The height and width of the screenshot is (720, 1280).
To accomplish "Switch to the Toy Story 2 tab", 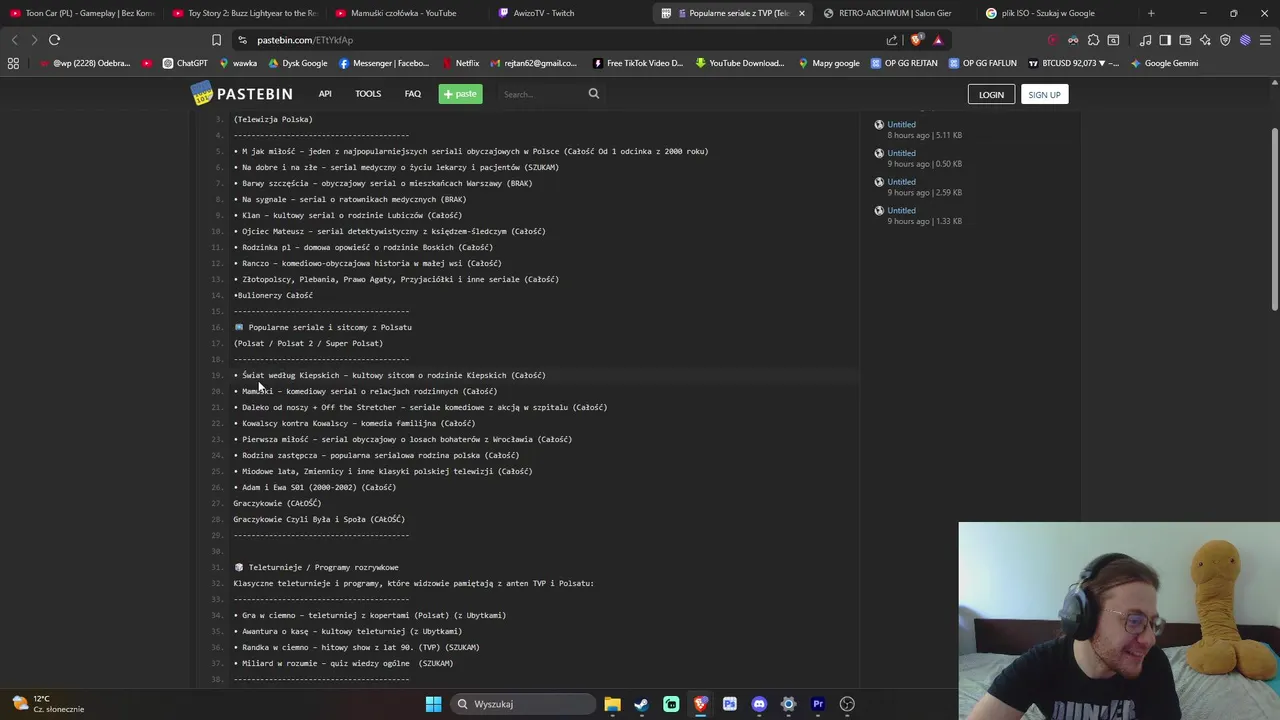I will coord(244,13).
